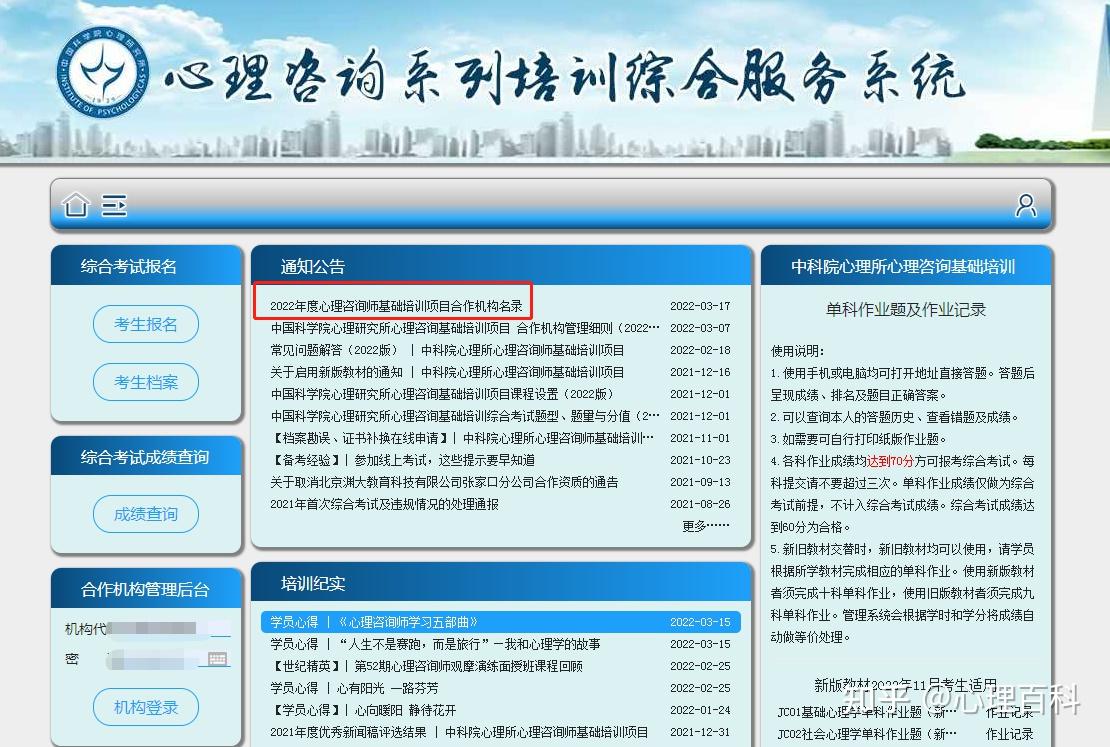Open the 常见问题解答（2022版） notice
This screenshot has width=1110, height=747.
(x=447, y=350)
